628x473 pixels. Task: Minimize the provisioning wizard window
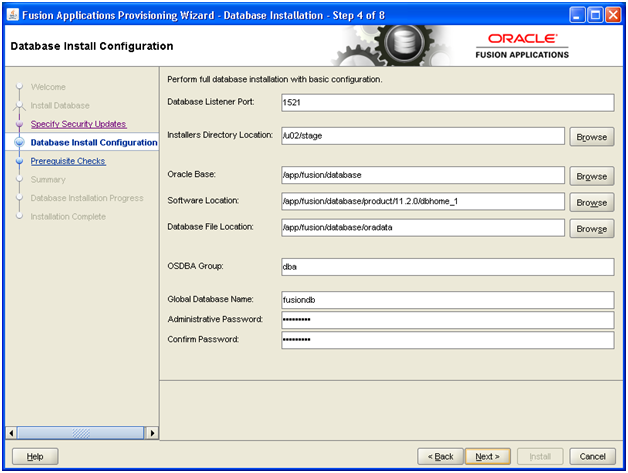577,15
